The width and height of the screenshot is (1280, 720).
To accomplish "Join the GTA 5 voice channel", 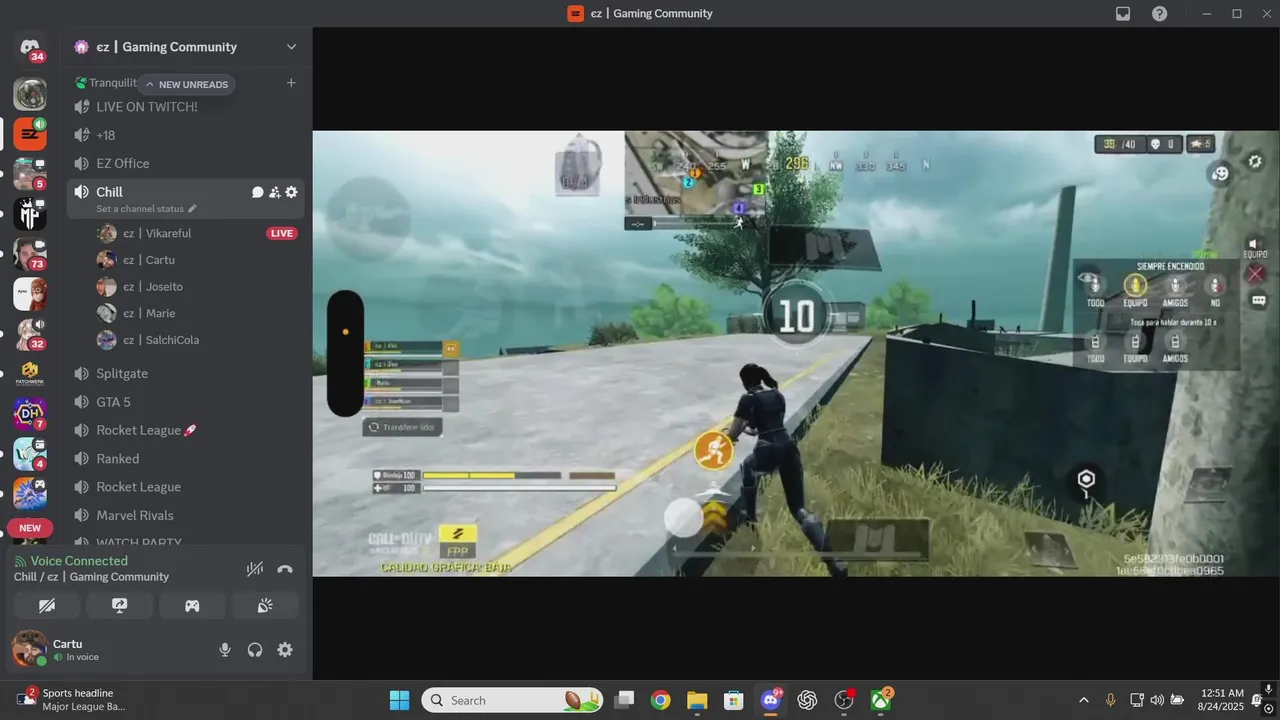I will tap(186, 402).
